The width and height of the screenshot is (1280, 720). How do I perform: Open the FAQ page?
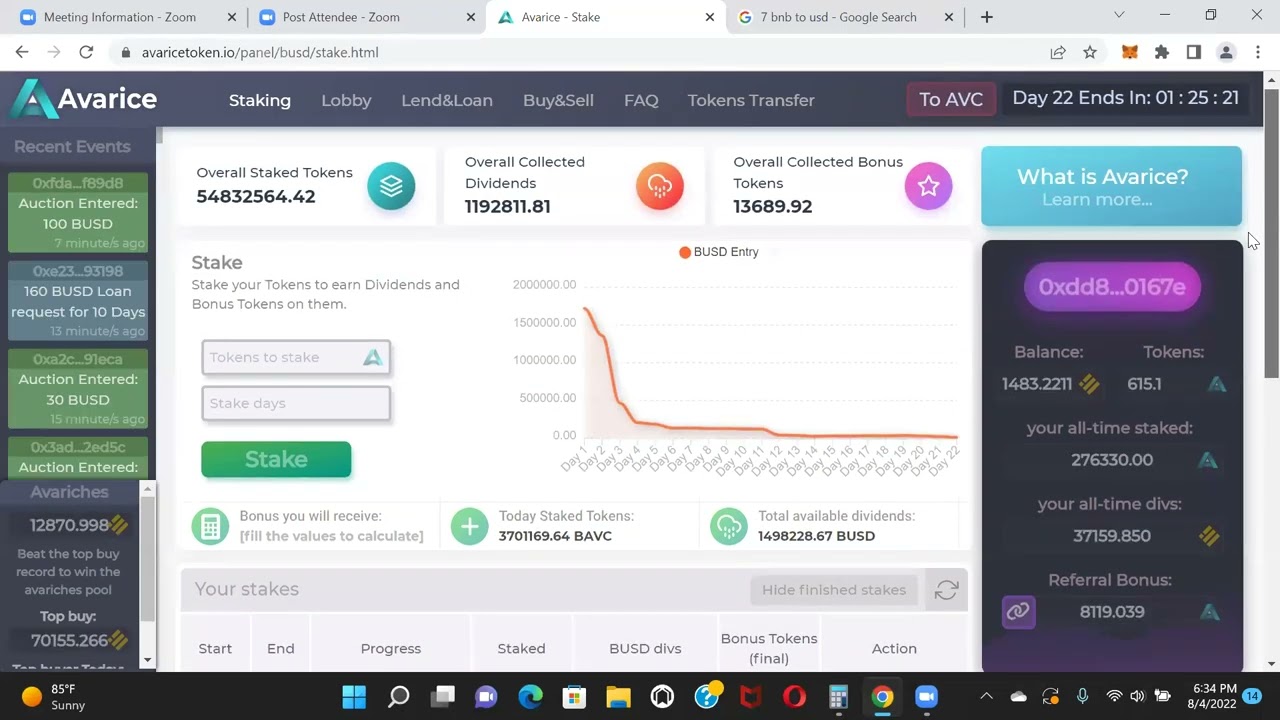click(641, 100)
